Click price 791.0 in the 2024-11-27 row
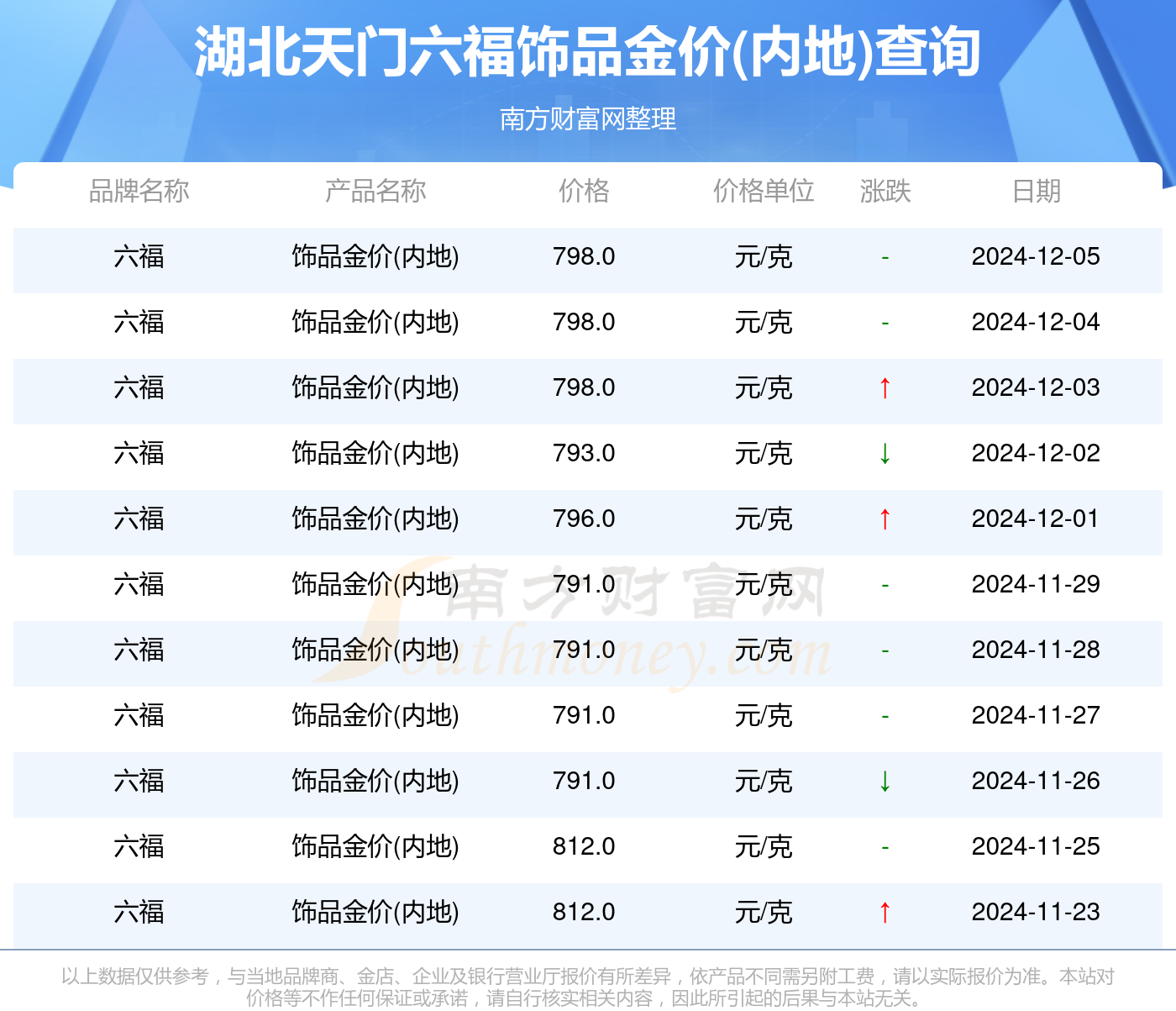 (x=584, y=715)
